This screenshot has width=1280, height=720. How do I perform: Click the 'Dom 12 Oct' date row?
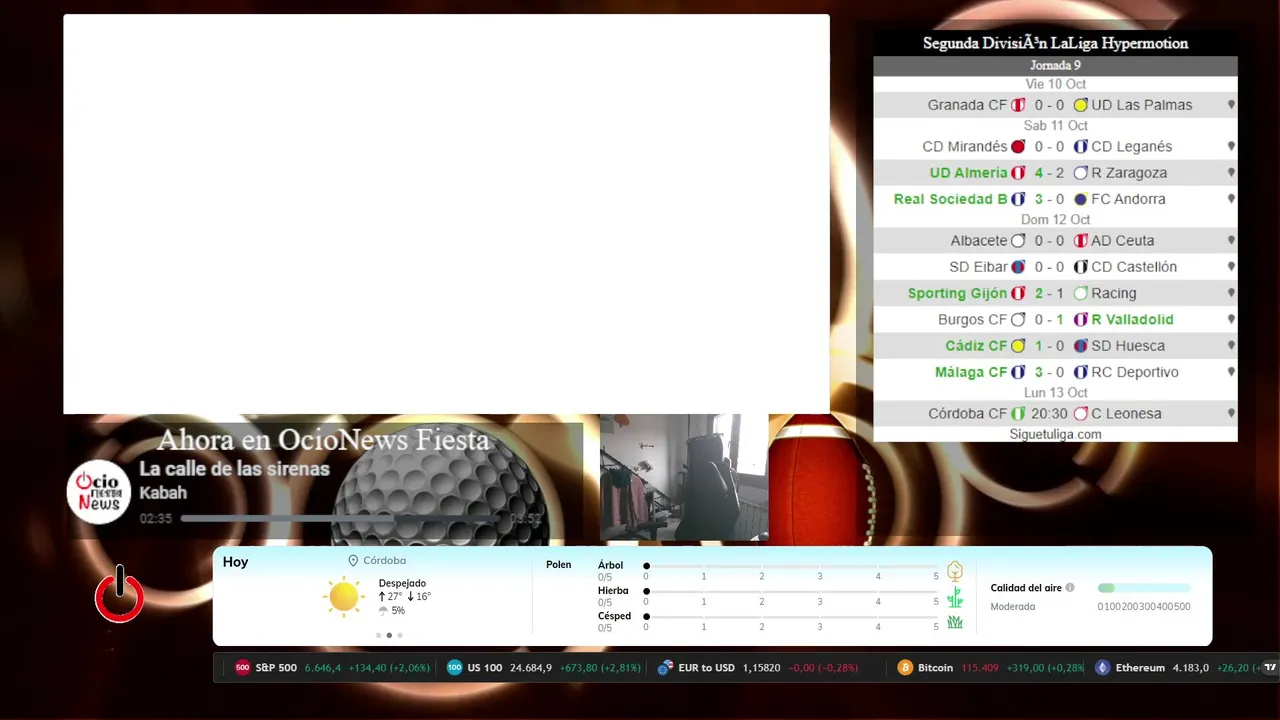click(x=1055, y=220)
